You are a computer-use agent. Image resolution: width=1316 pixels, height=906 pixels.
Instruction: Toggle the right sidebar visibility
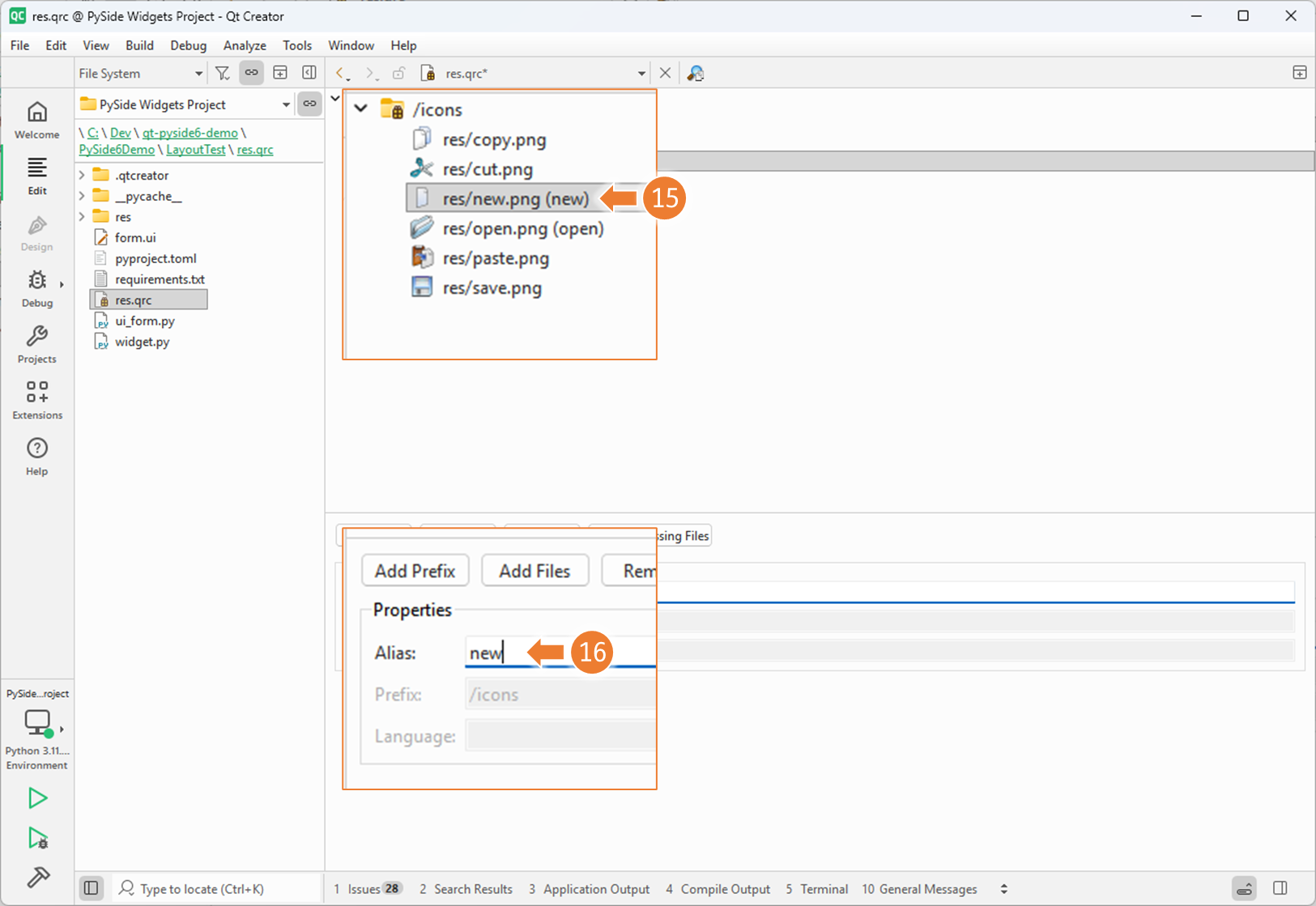pos(1280,888)
